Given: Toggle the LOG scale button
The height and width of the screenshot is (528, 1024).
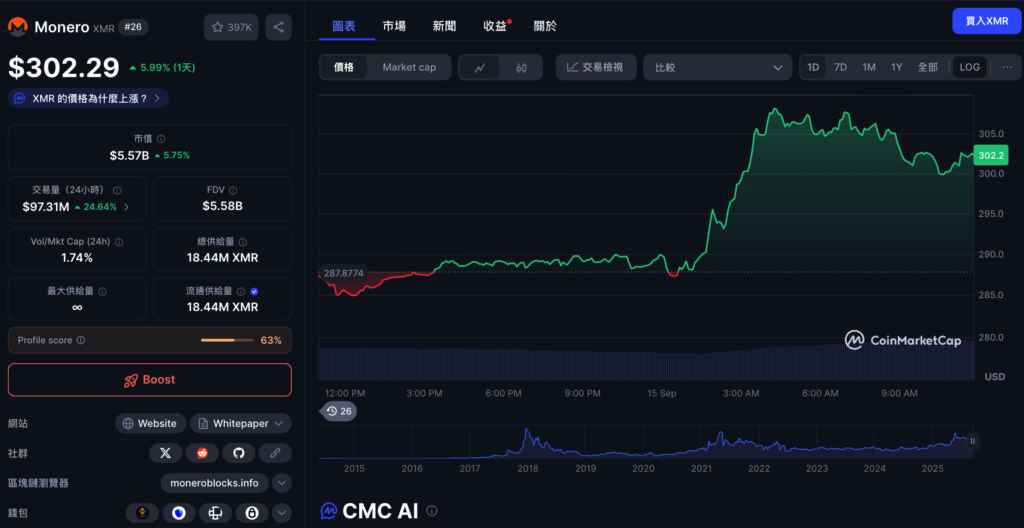Looking at the screenshot, I should pyautogui.click(x=970, y=67).
